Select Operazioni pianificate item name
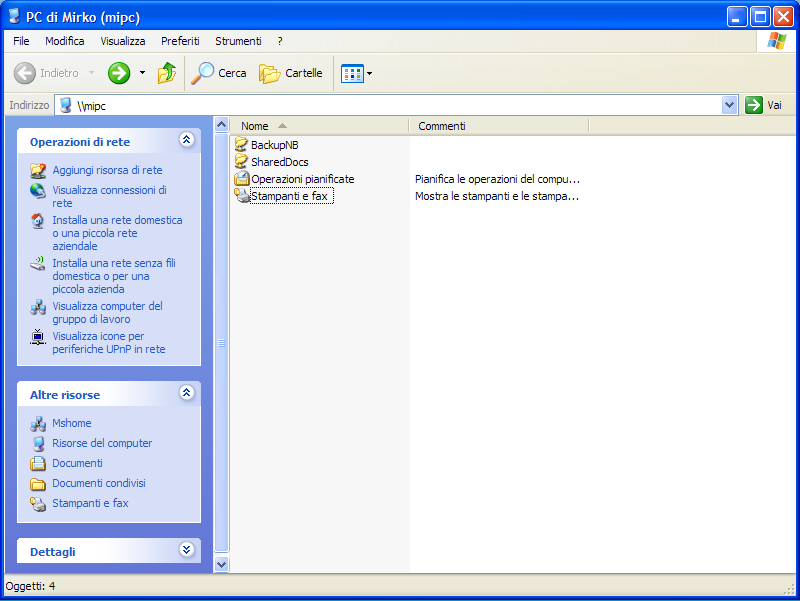The height and width of the screenshot is (601, 800). coord(303,179)
